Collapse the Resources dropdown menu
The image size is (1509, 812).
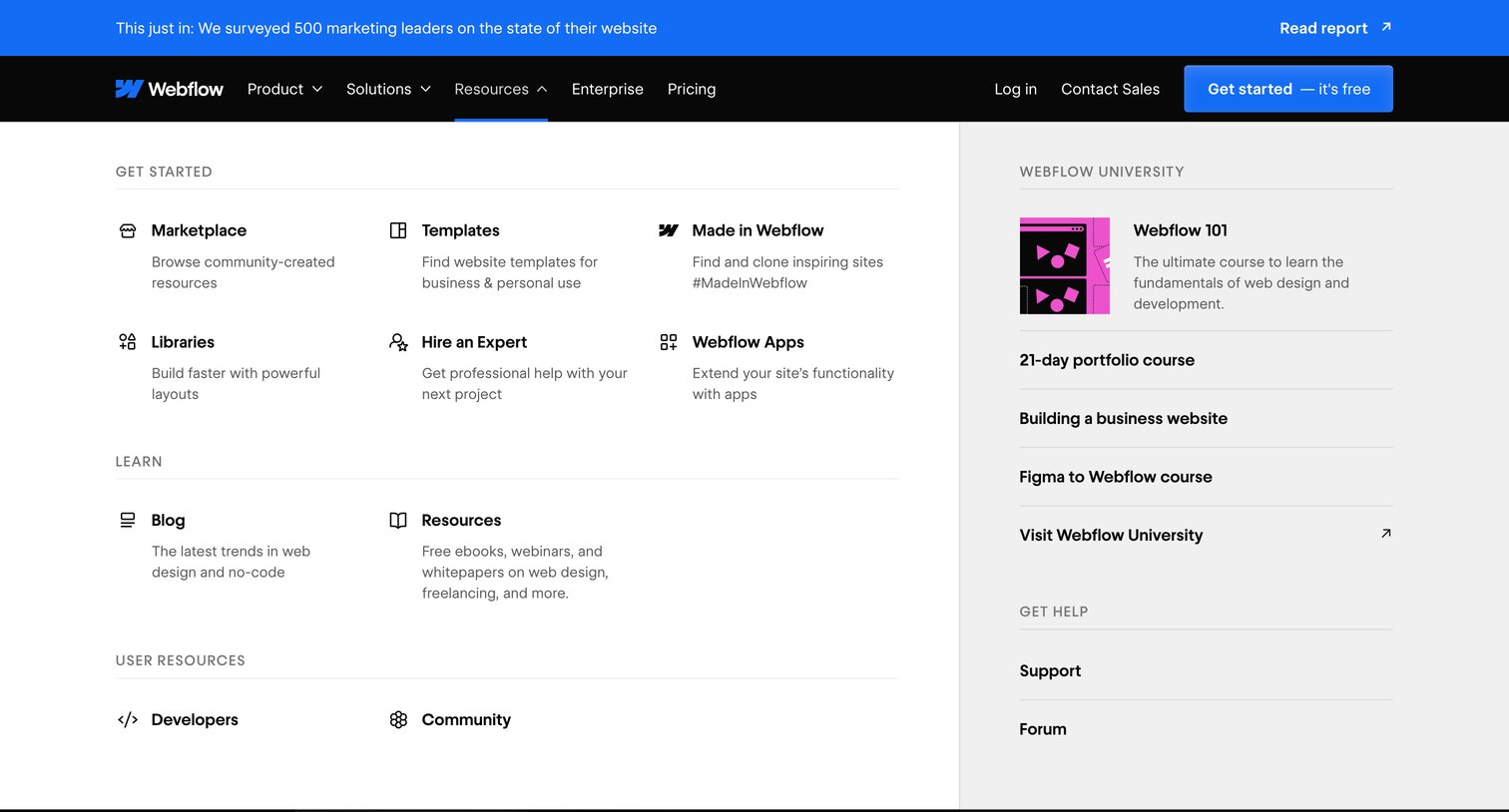click(x=501, y=89)
